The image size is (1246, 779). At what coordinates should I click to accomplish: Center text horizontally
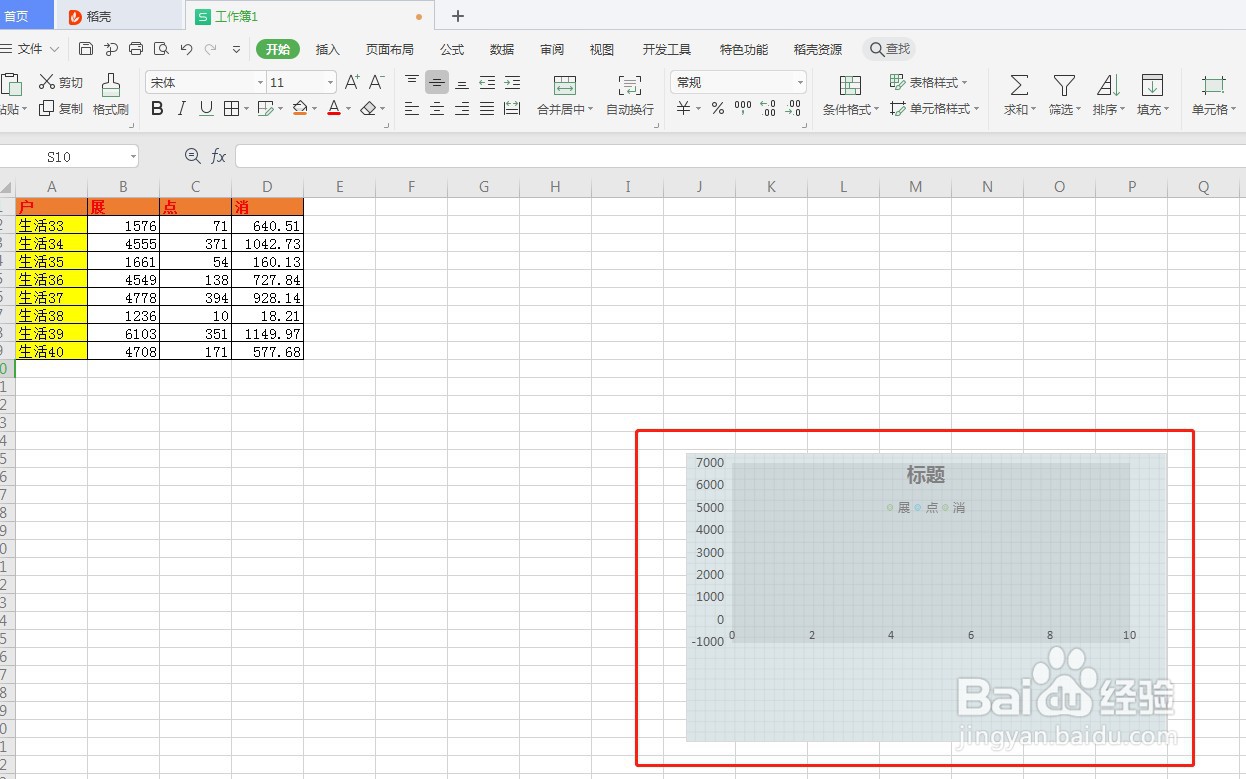(x=437, y=108)
